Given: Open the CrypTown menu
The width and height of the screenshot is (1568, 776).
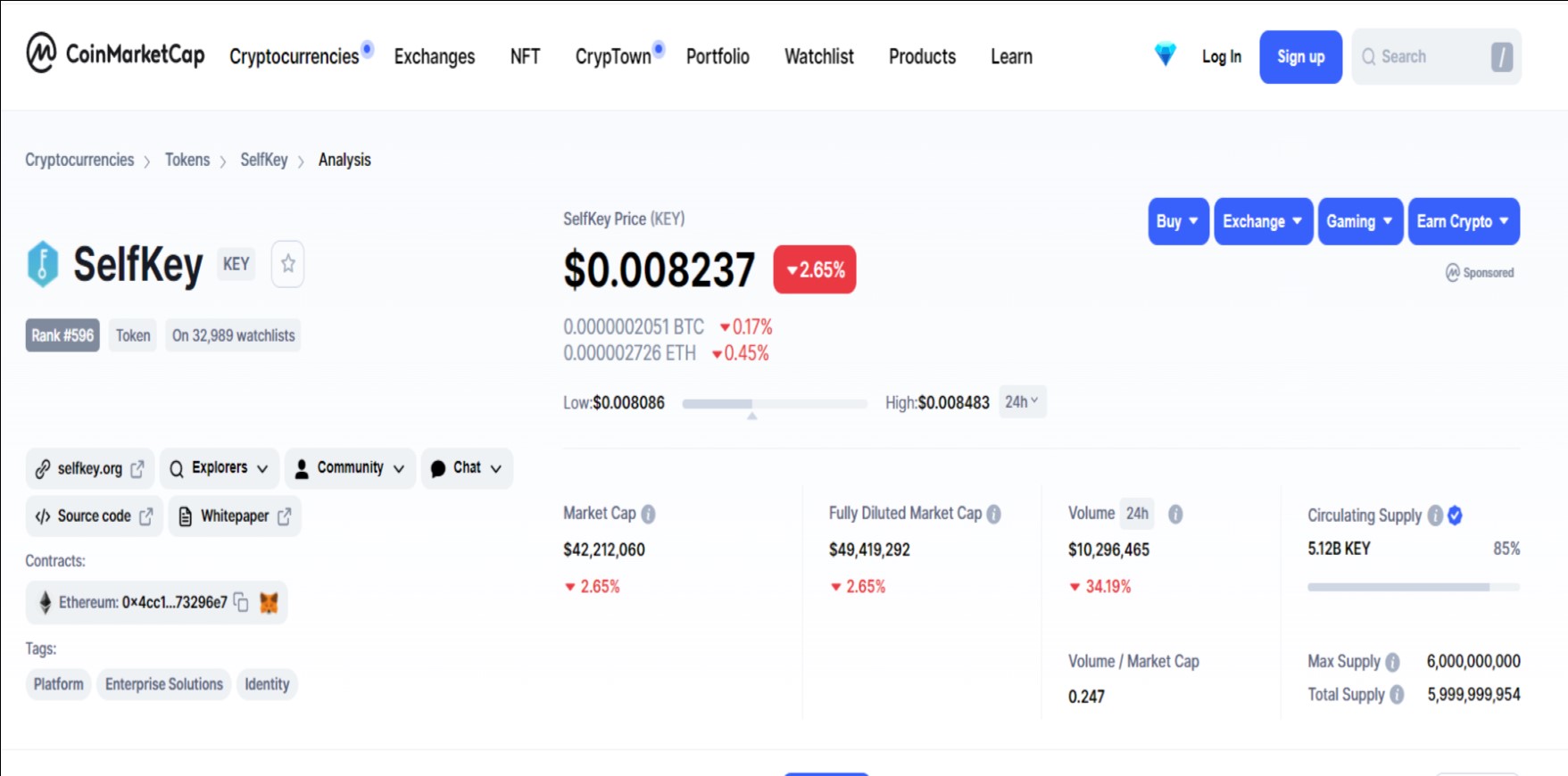Looking at the screenshot, I should 613,56.
